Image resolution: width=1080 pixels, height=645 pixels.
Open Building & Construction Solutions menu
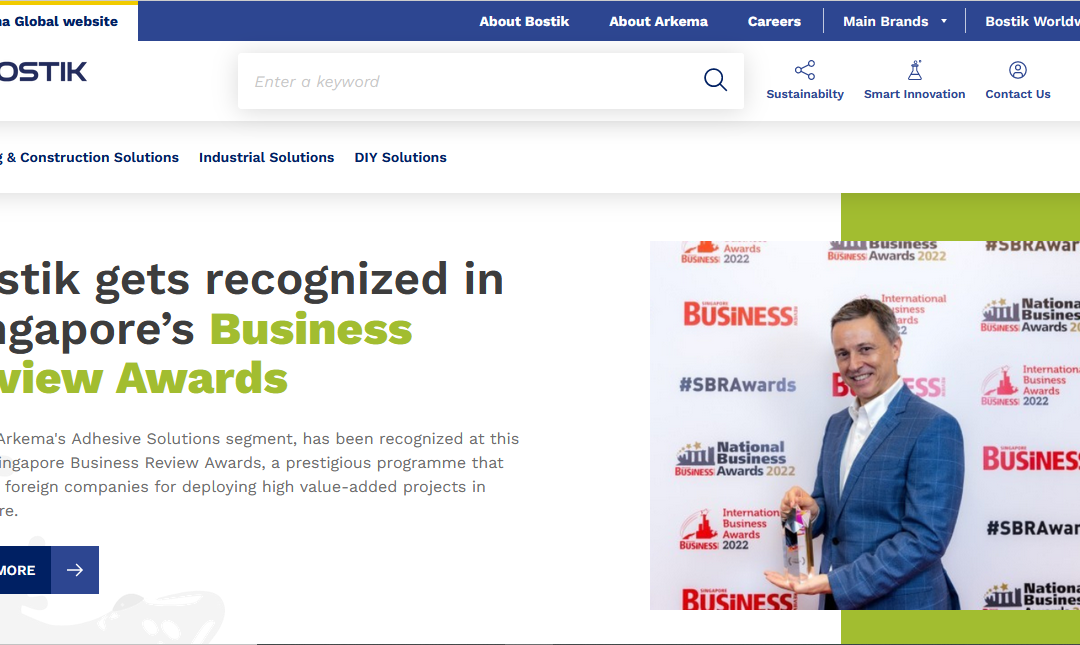point(90,157)
